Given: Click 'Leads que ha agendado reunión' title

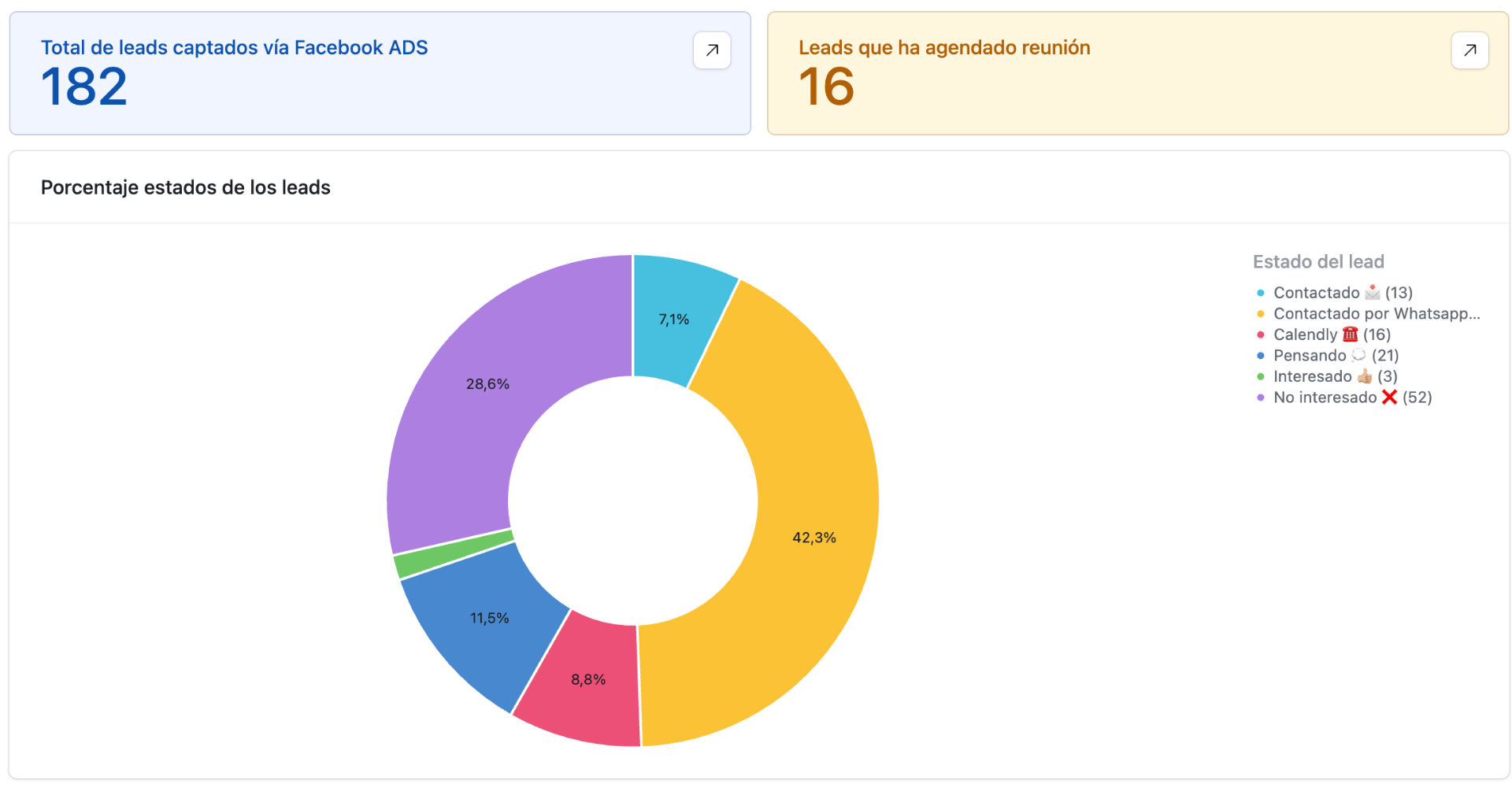Looking at the screenshot, I should pyautogui.click(x=944, y=47).
